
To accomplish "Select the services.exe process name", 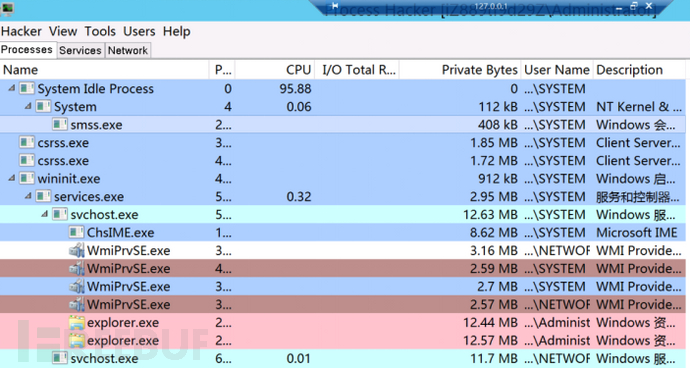I will (89, 196).
